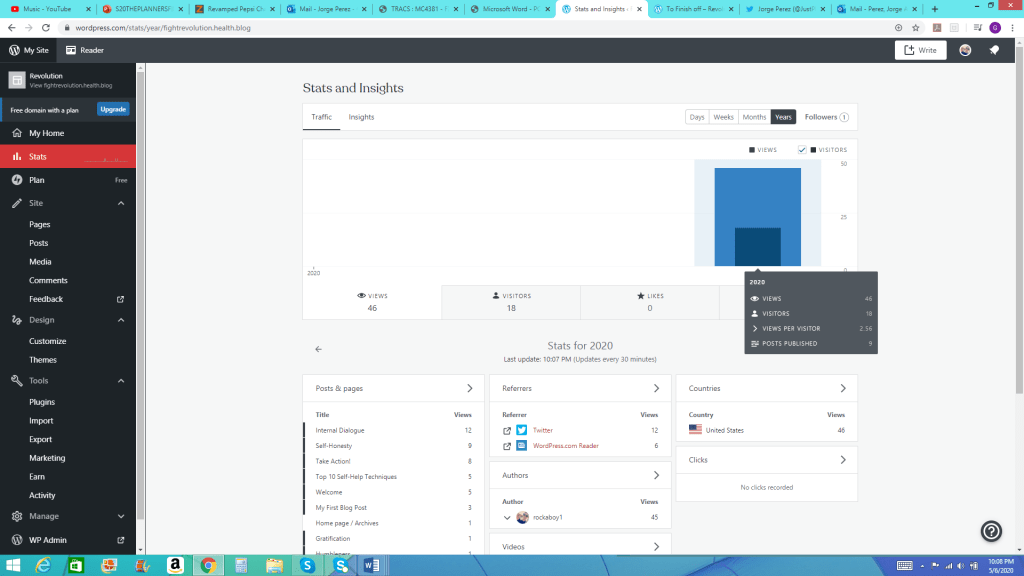1024x576 pixels.
Task: Click the Reader icon in the top bar
Action: point(71,50)
